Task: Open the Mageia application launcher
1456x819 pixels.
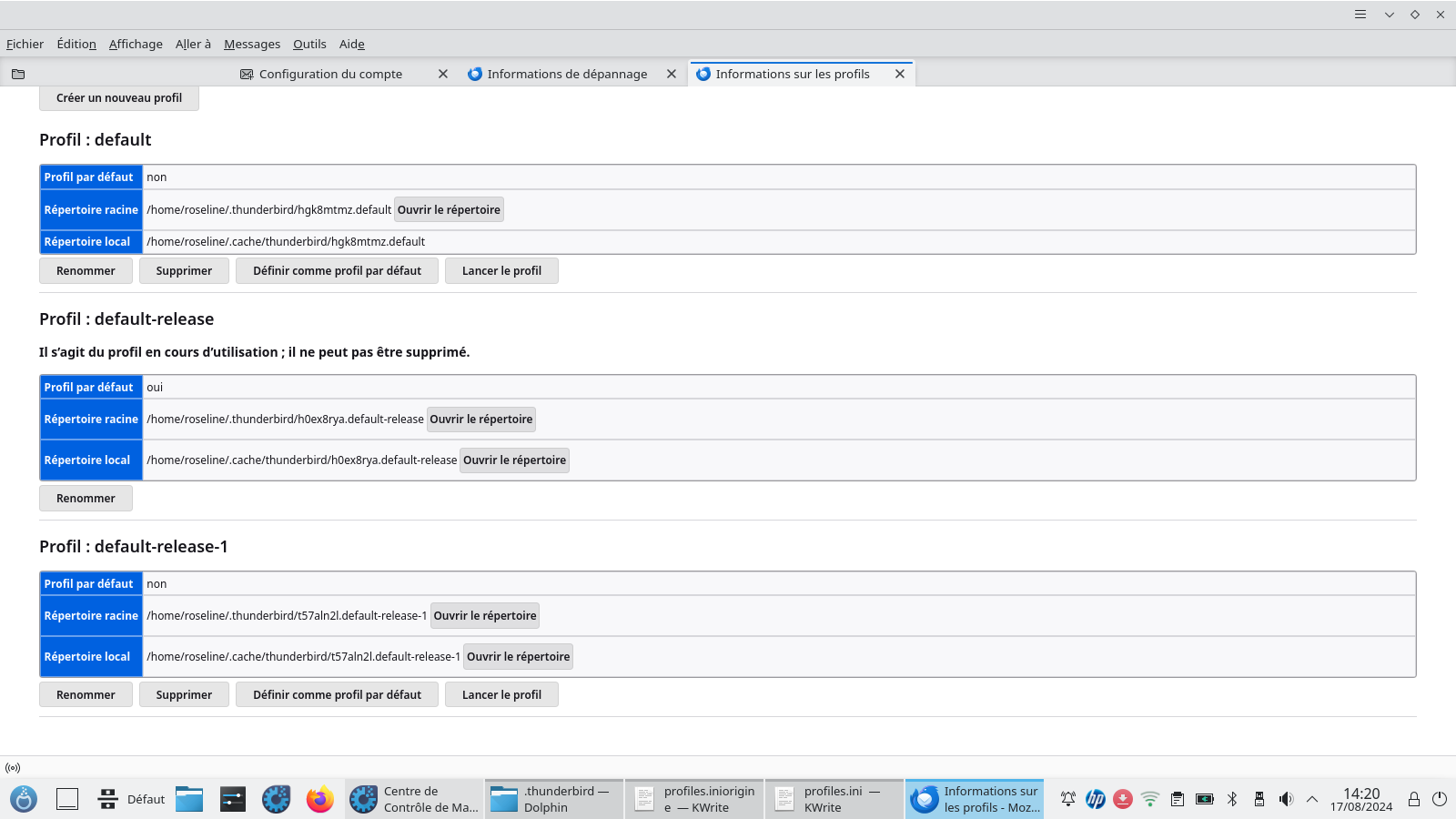Action: (x=24, y=799)
